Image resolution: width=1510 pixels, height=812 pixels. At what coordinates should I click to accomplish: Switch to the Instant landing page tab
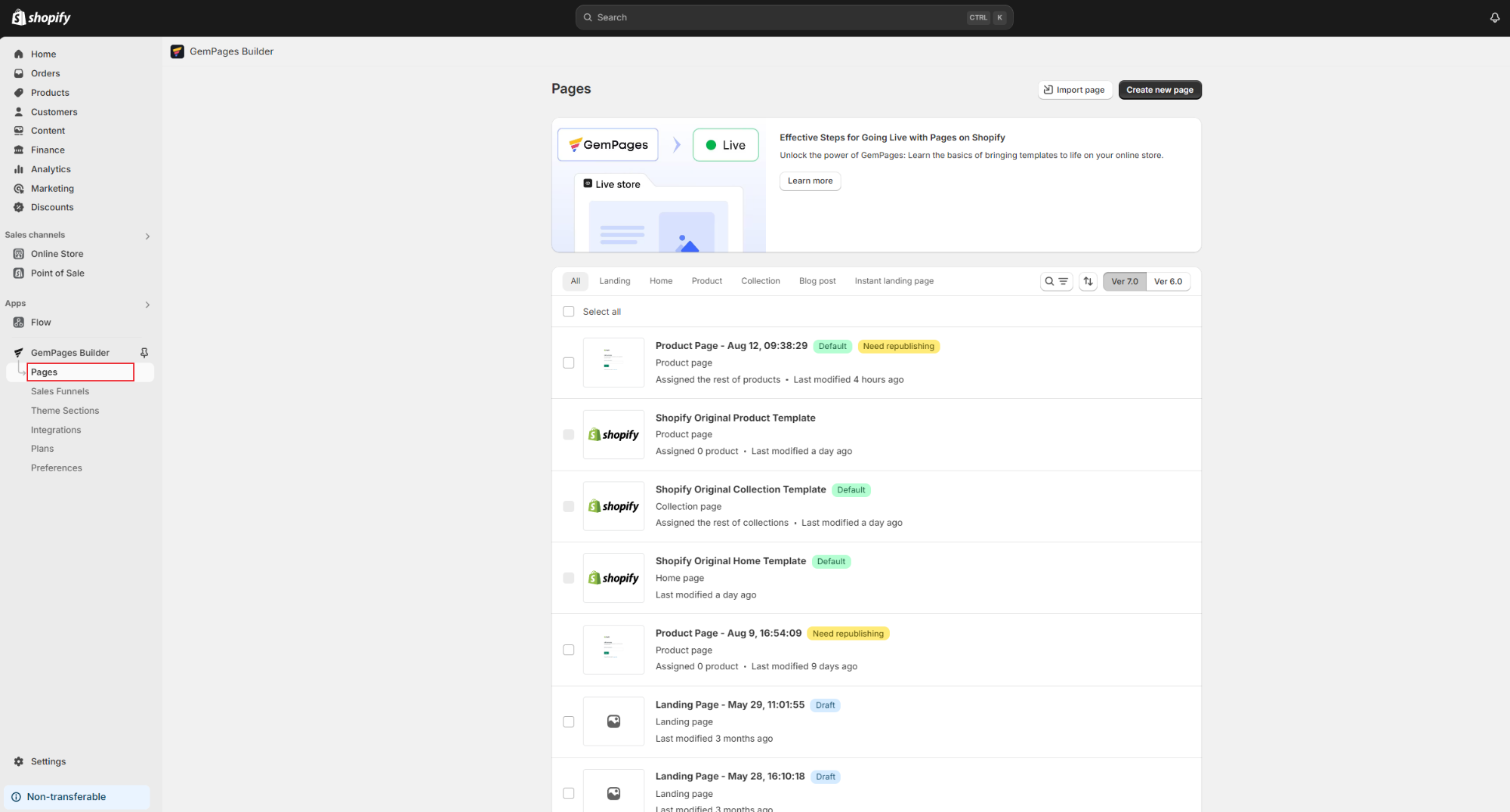[x=894, y=281]
